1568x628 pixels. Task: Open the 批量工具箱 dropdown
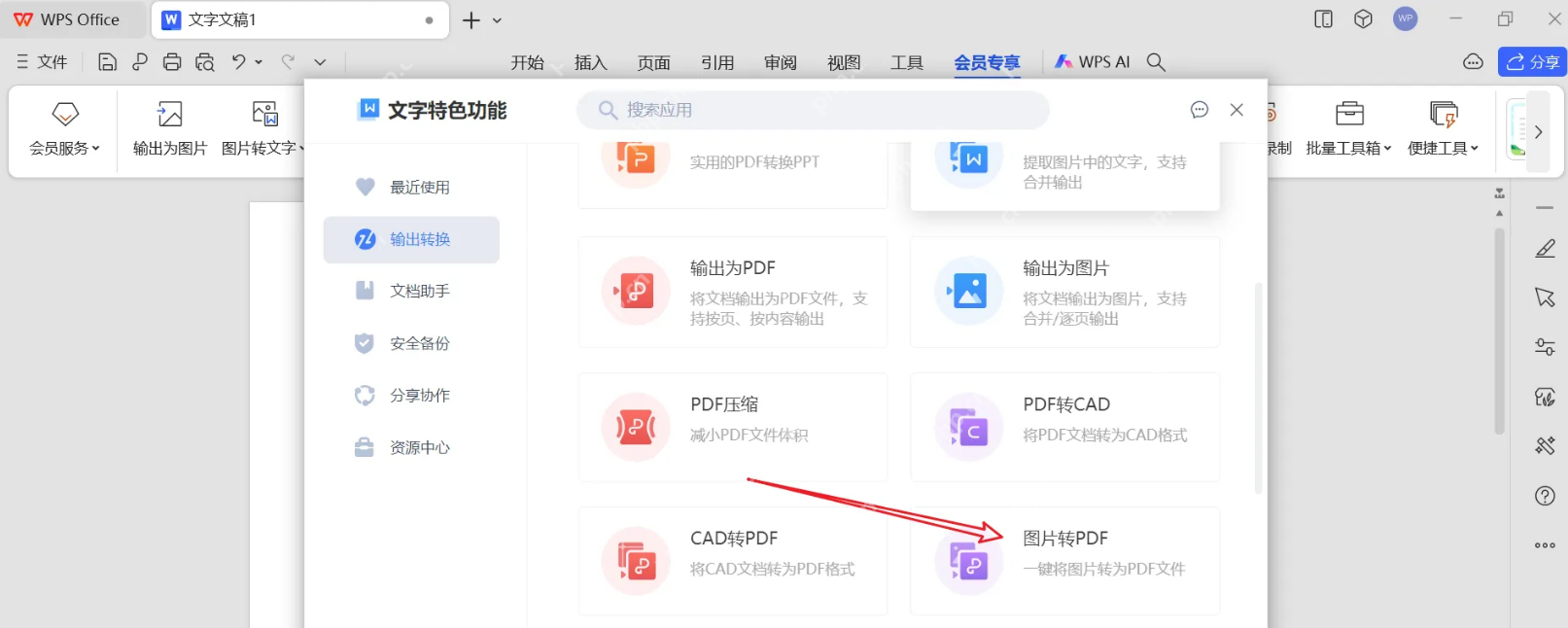(1349, 129)
